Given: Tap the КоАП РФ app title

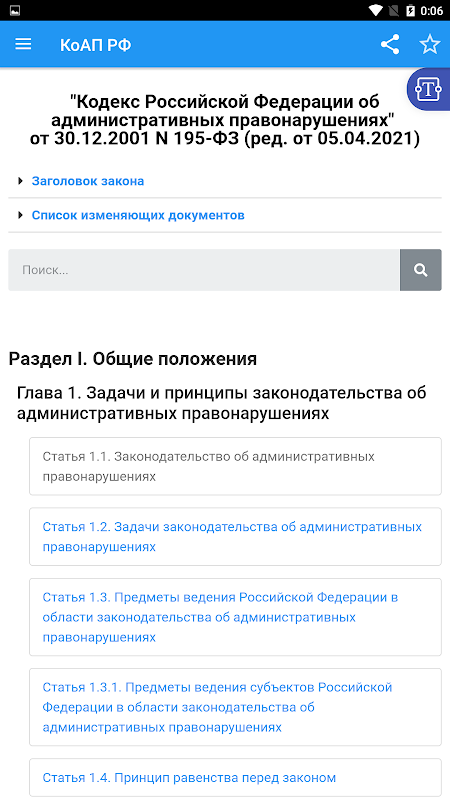Looking at the screenshot, I should coord(95,45).
